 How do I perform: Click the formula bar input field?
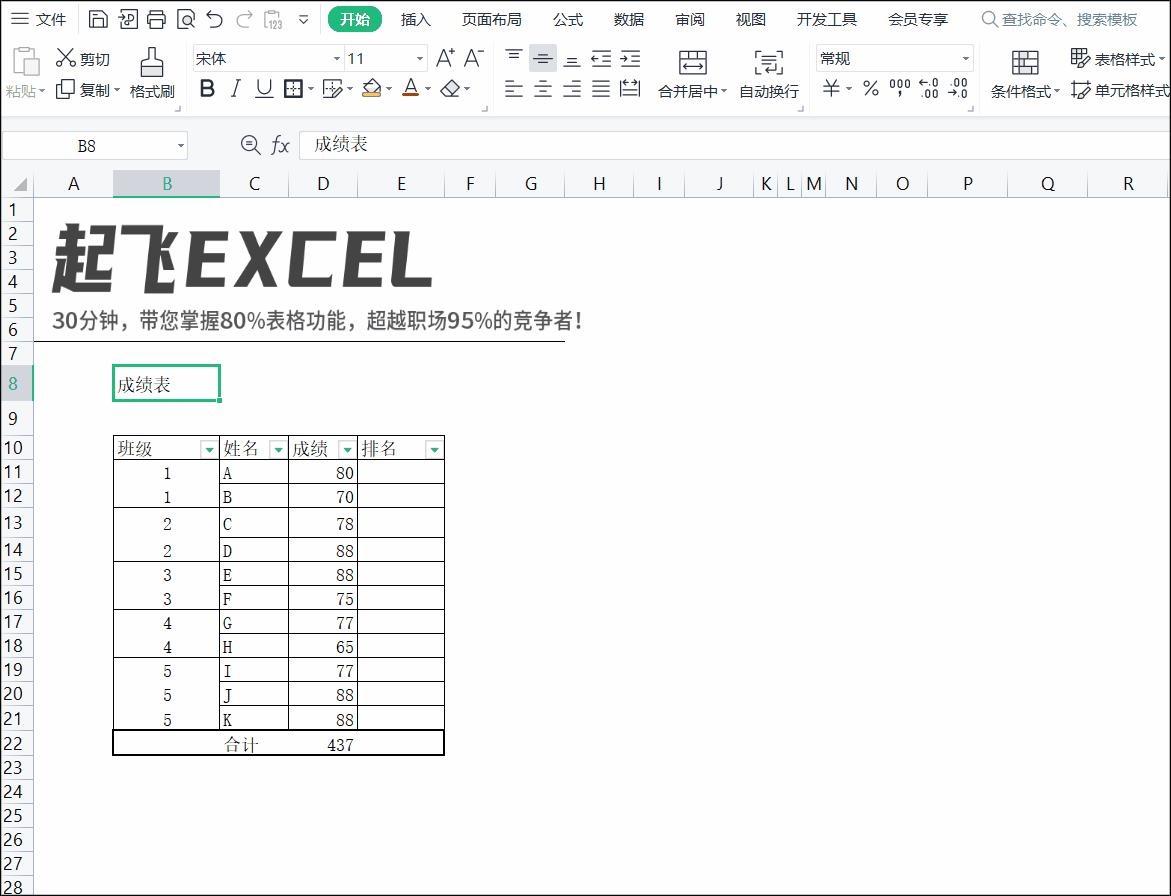click(x=734, y=145)
